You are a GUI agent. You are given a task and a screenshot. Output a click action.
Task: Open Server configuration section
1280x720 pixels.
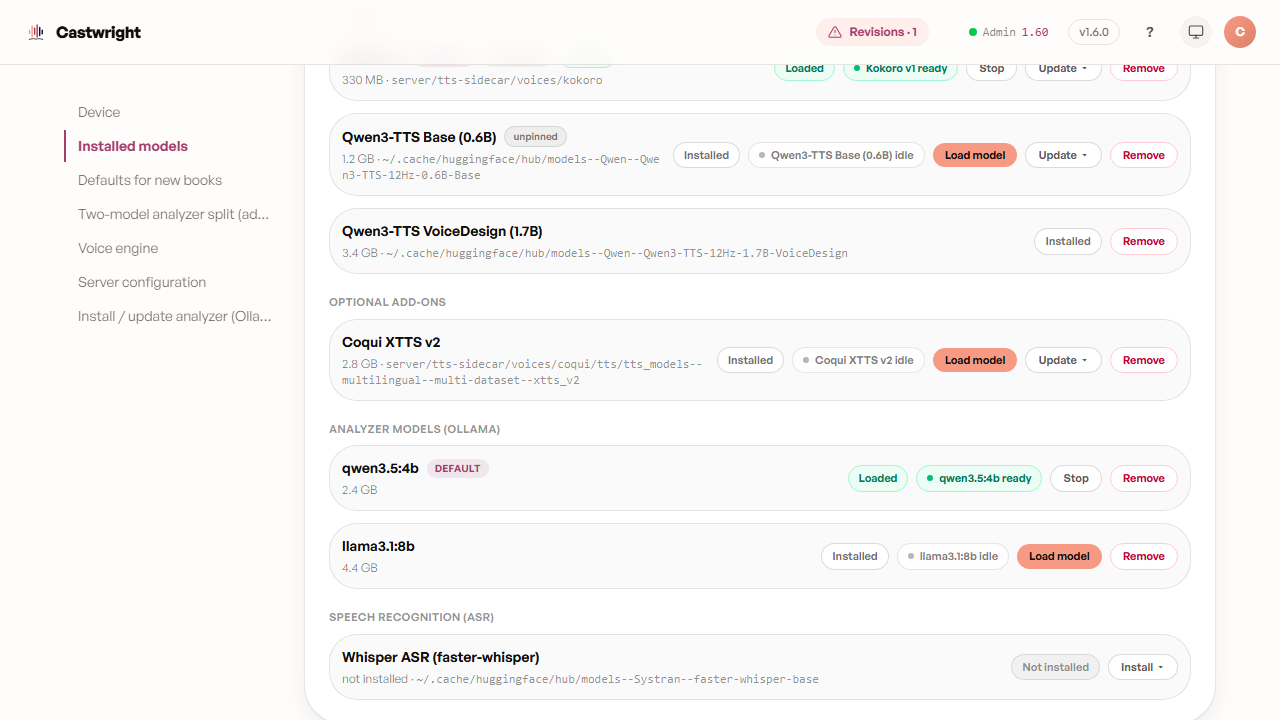(x=142, y=282)
